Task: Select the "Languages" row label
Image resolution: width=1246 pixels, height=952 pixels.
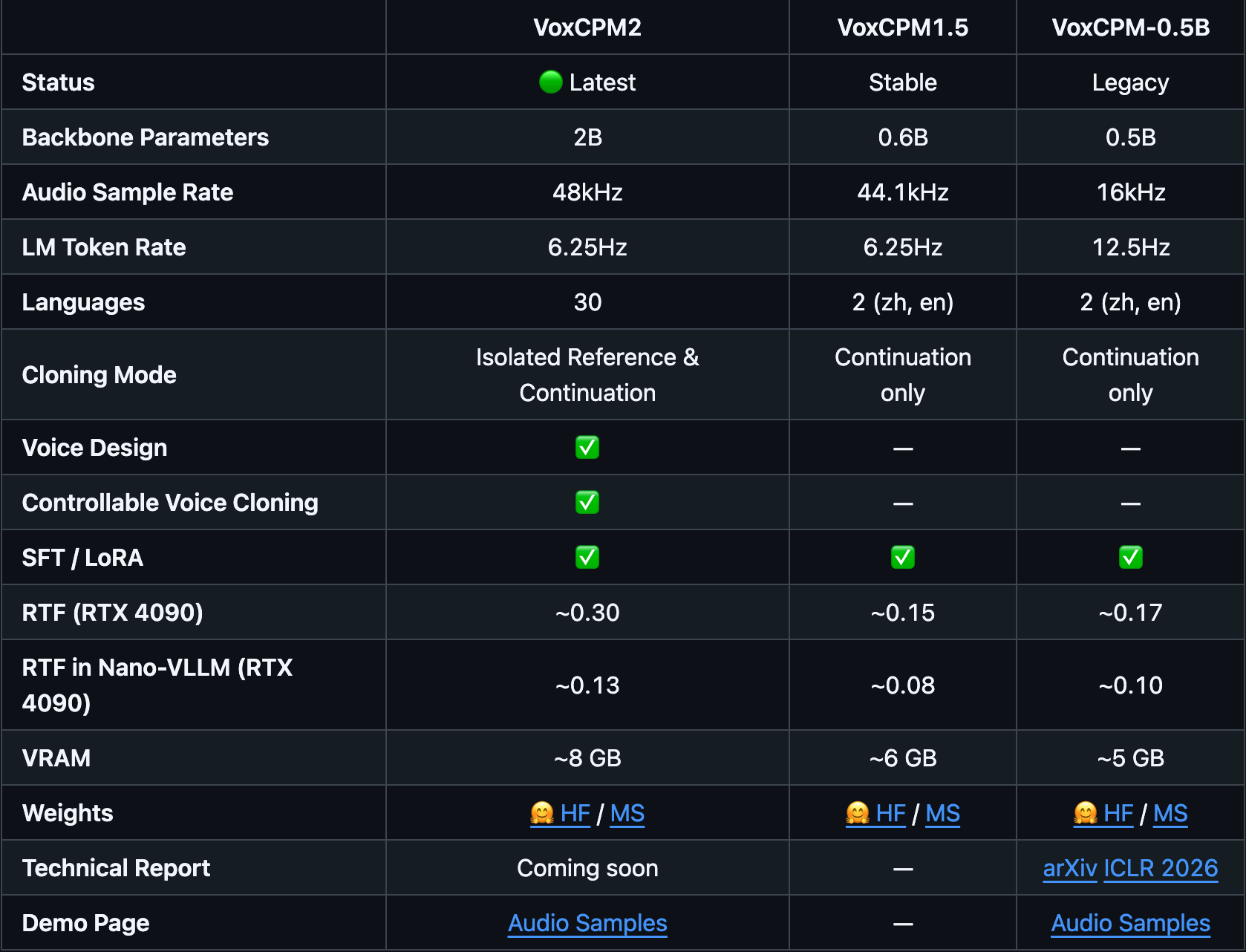Action: click(84, 302)
